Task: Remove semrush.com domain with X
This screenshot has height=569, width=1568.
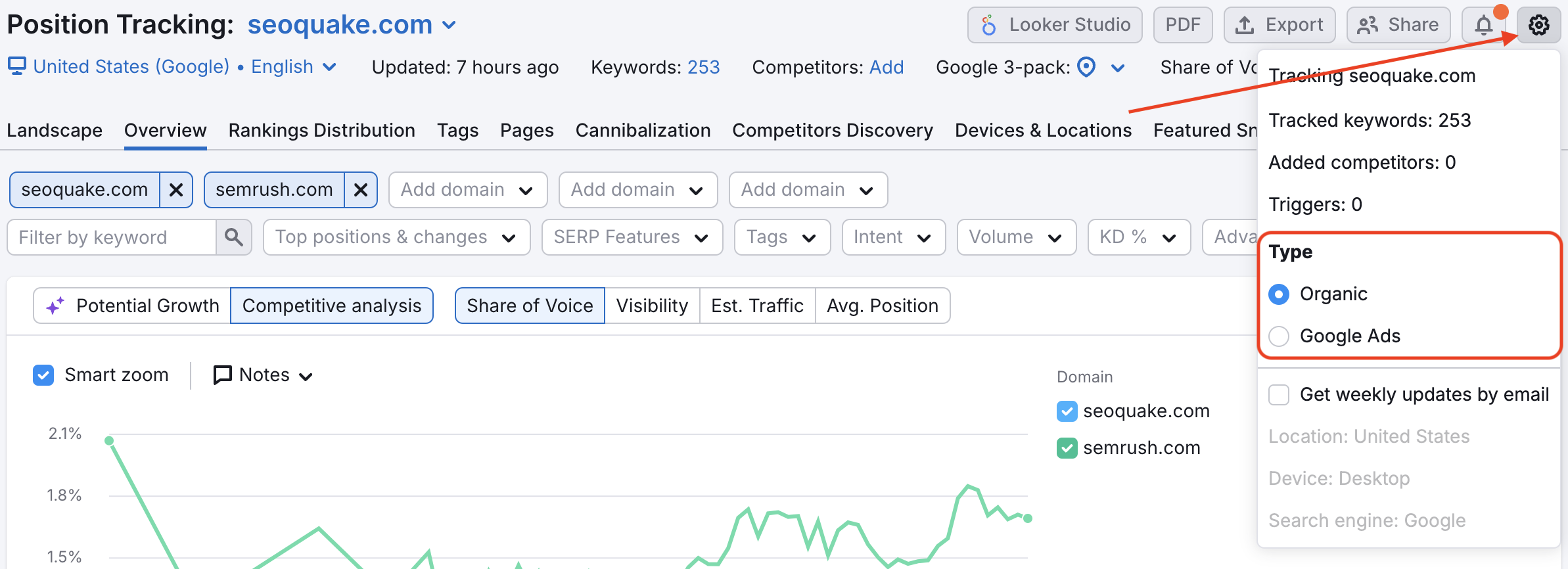Action: (361, 190)
